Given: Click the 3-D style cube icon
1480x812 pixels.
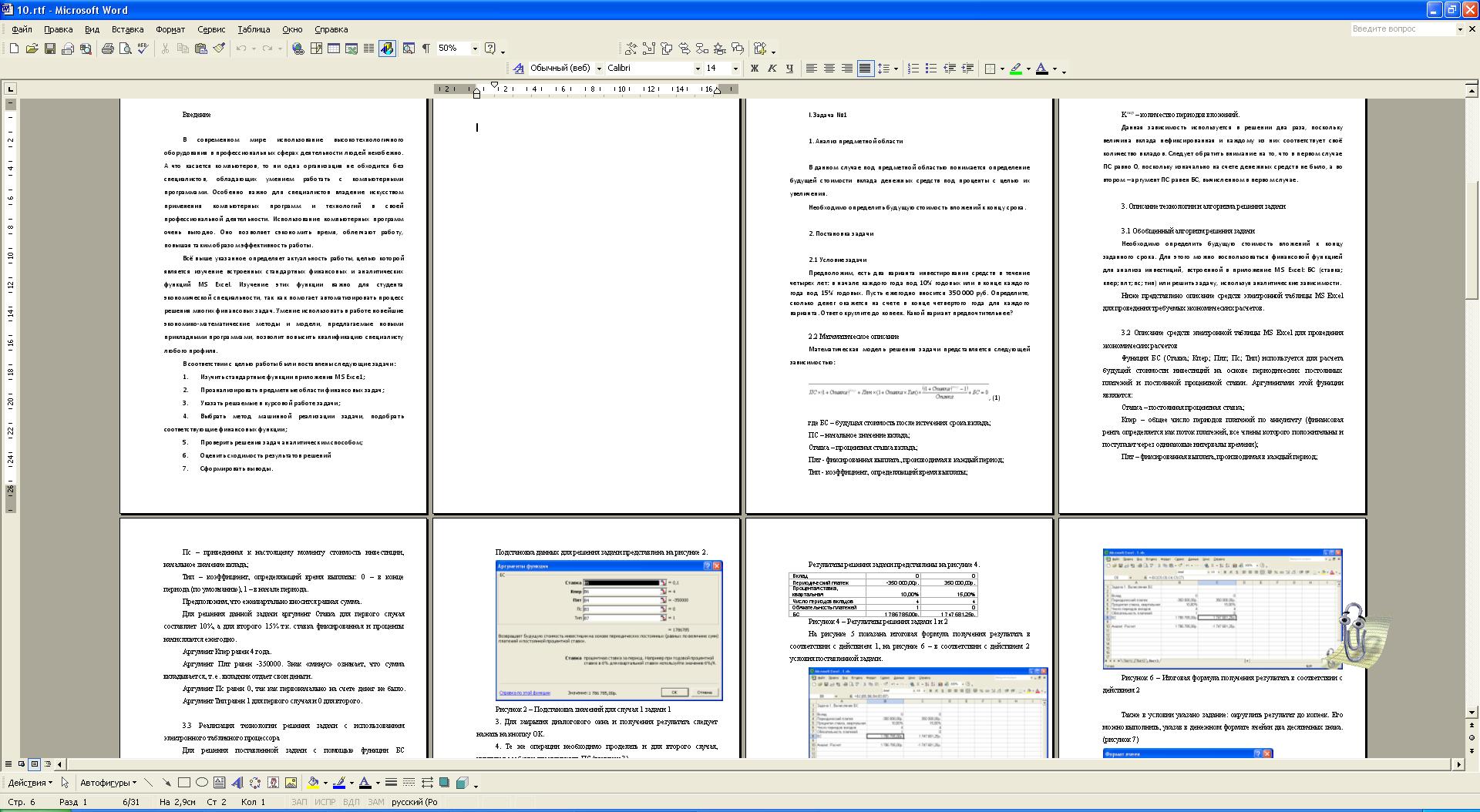Looking at the screenshot, I should (x=462, y=783).
